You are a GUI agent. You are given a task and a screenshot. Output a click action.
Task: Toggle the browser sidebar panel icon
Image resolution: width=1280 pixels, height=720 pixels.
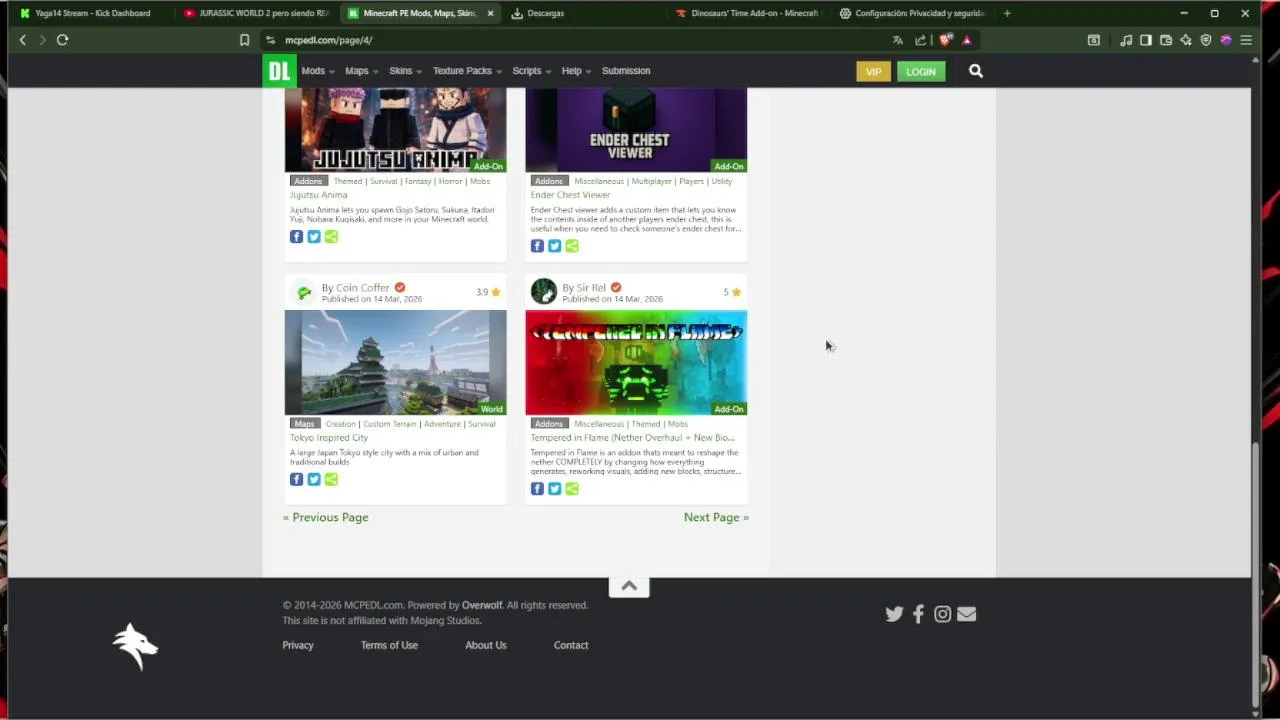pos(1146,40)
